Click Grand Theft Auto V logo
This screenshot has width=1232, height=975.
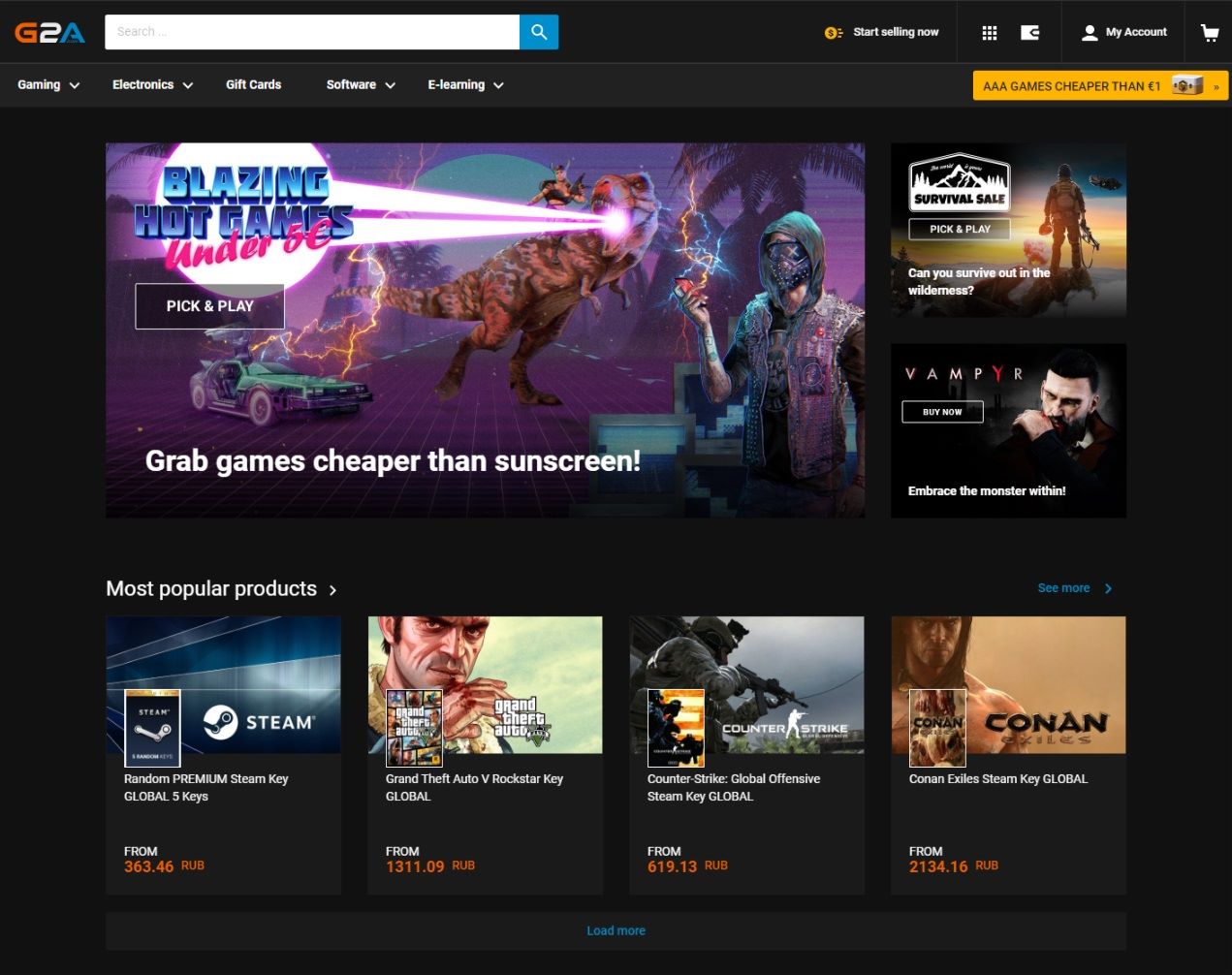tap(521, 722)
